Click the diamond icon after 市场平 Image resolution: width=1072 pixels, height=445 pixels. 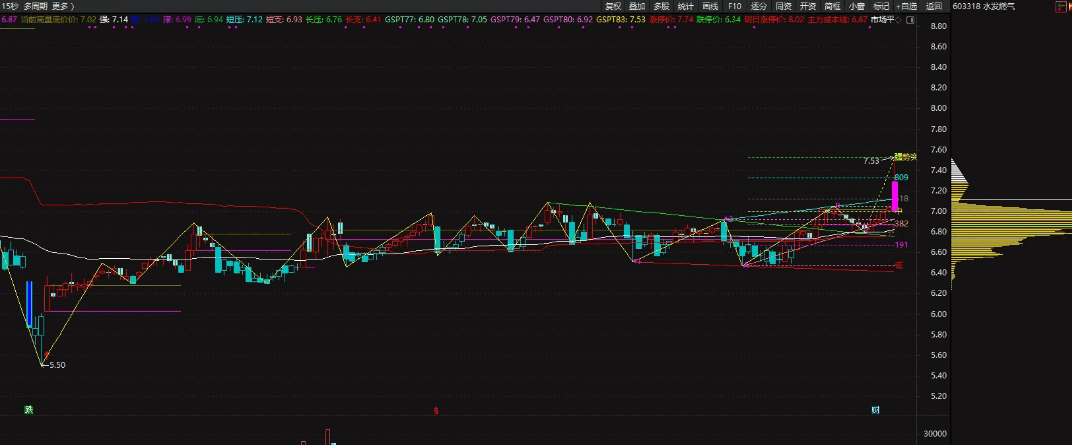click(x=899, y=19)
